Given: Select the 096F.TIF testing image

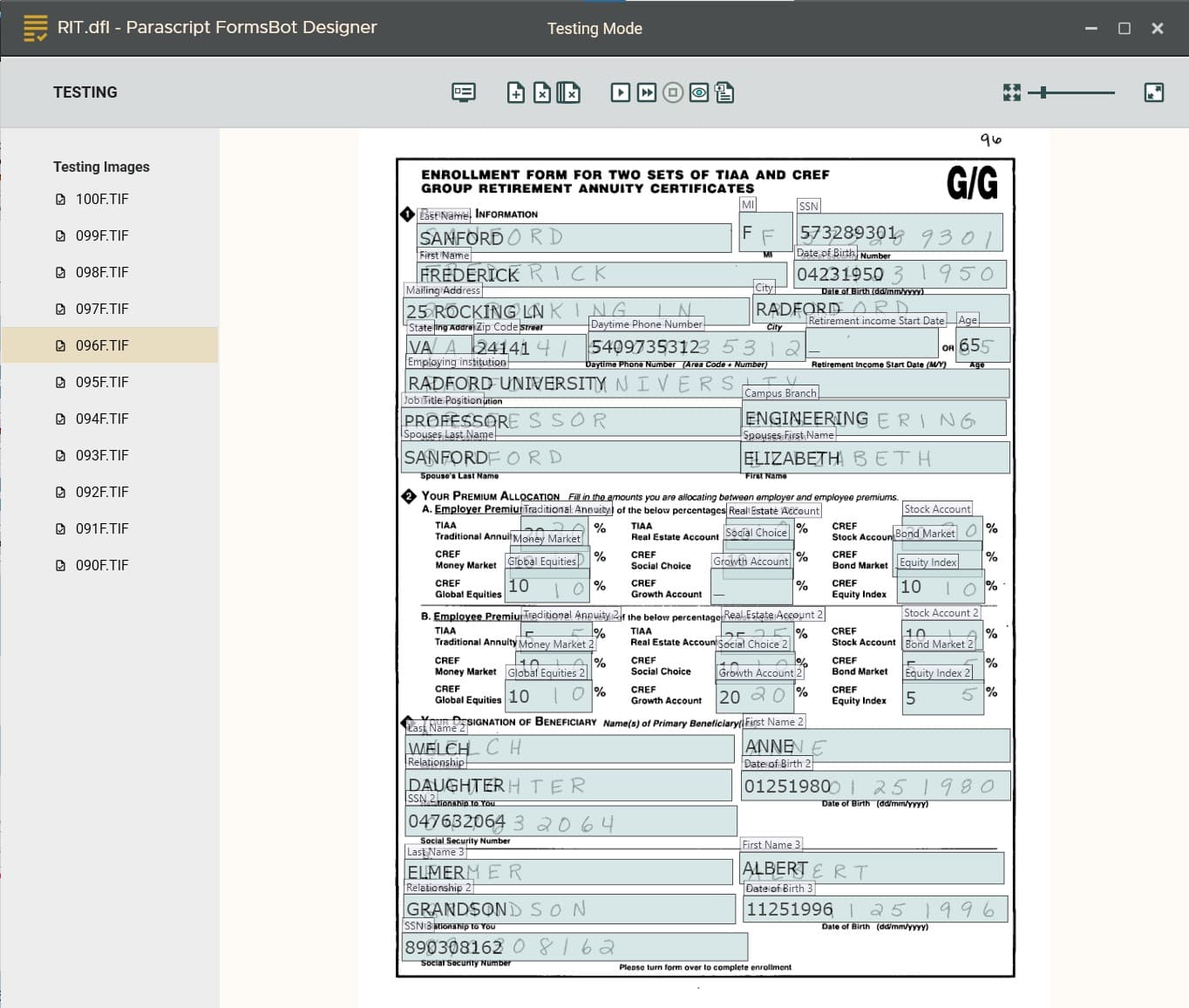Looking at the screenshot, I should pos(110,345).
